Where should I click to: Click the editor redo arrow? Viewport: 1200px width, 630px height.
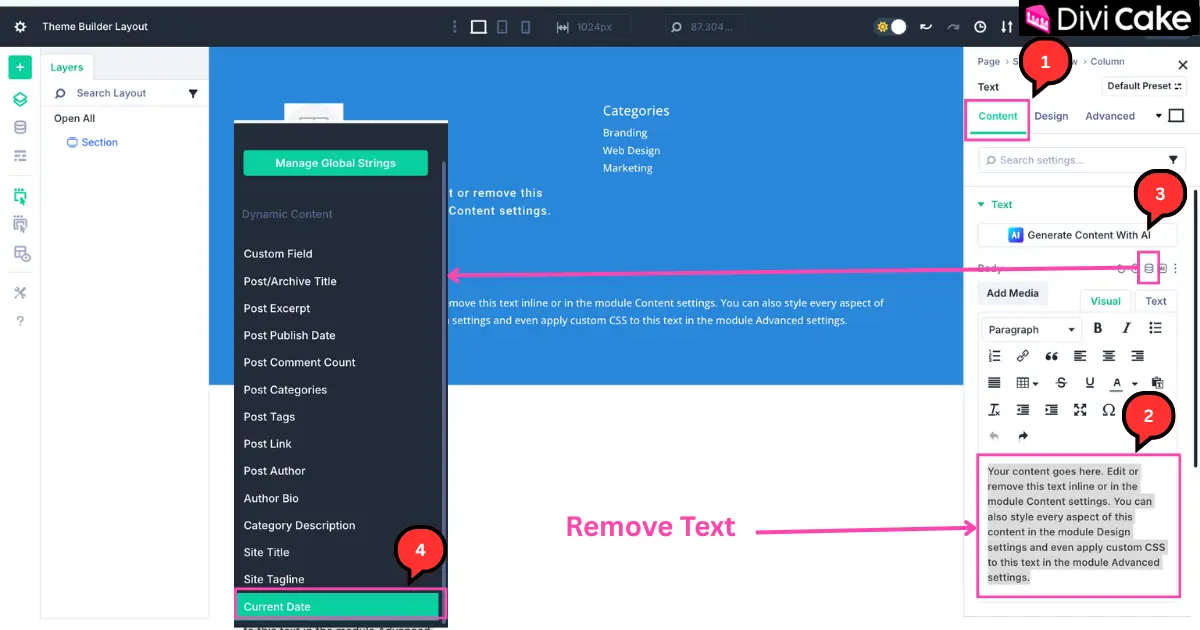1023,436
